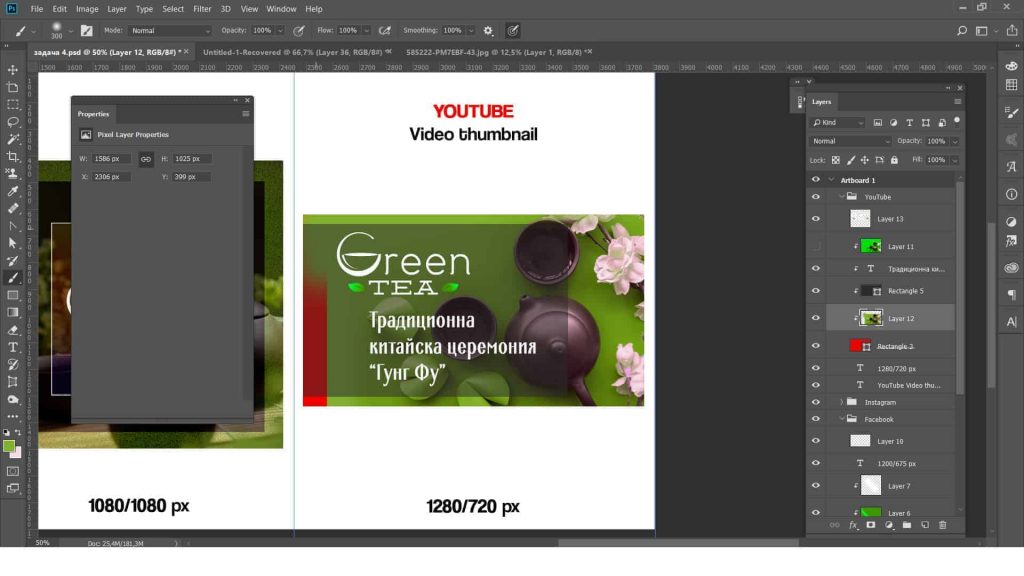Open the layer blend mode dropdown
1024x576 pixels.
tap(850, 141)
